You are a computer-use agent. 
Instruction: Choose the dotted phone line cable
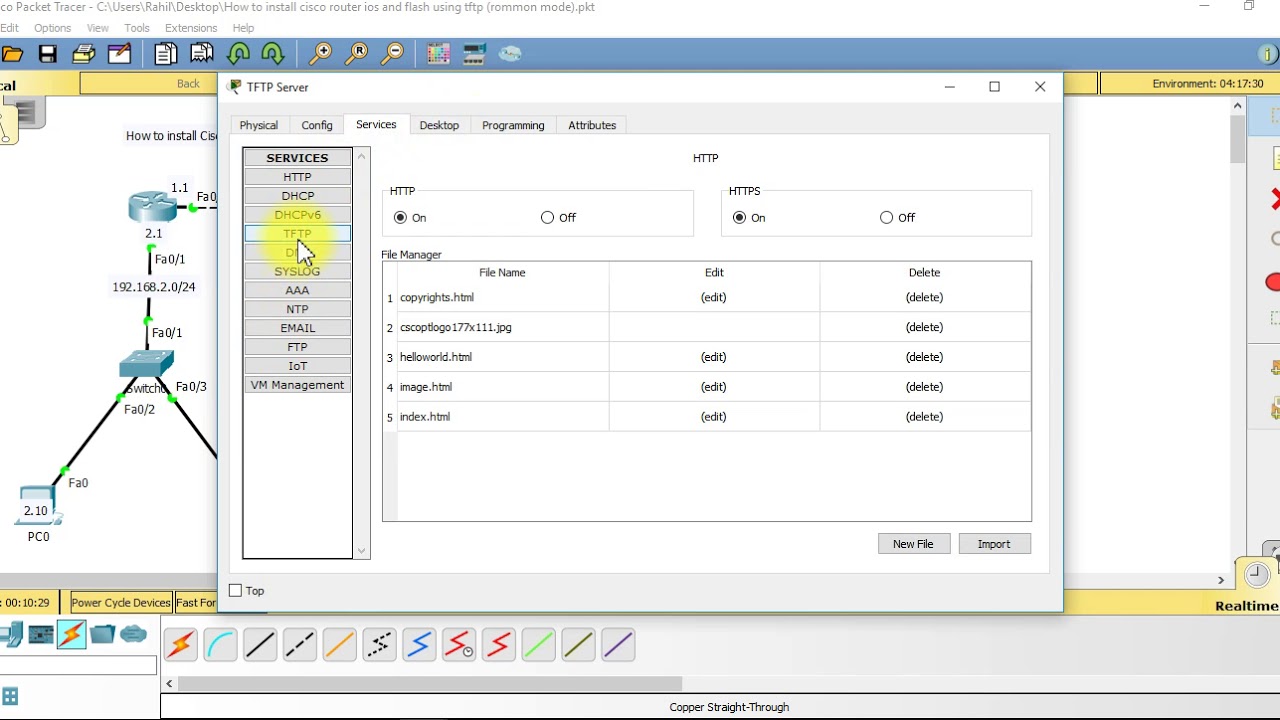pos(379,644)
